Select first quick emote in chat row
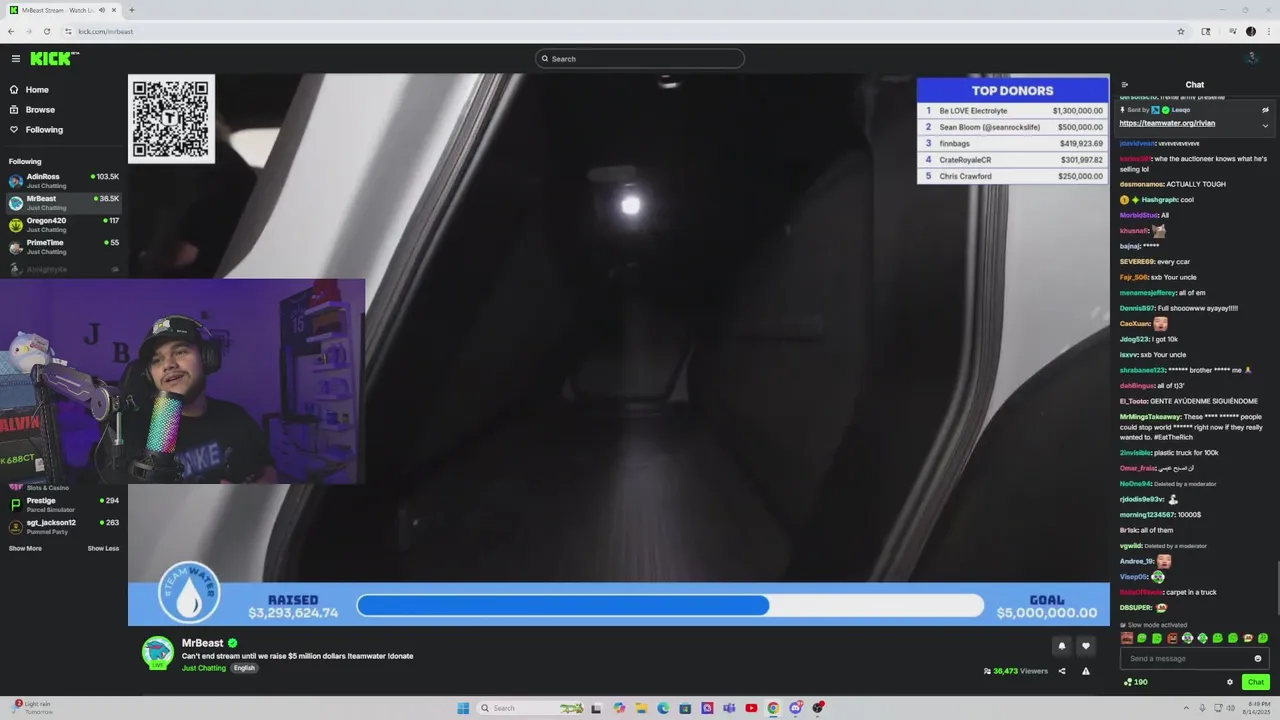The width and height of the screenshot is (1280, 720). 1127,638
